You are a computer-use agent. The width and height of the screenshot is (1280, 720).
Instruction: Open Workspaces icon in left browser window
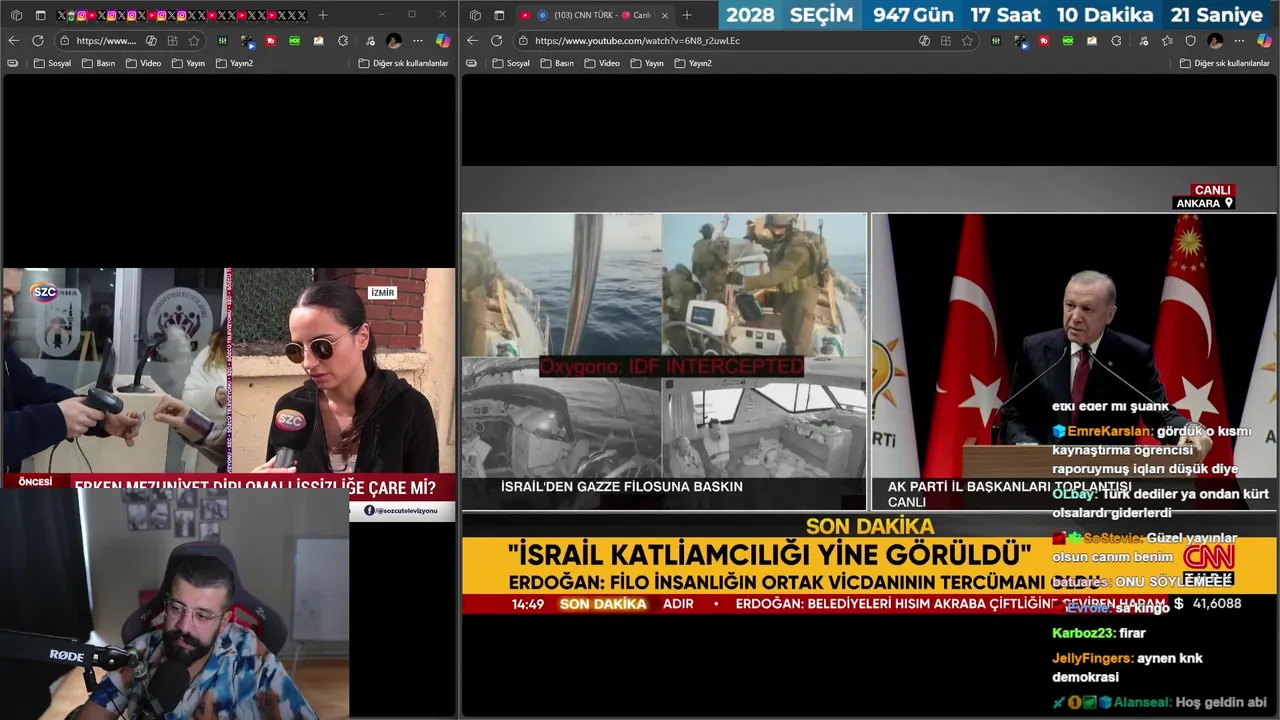(16, 15)
